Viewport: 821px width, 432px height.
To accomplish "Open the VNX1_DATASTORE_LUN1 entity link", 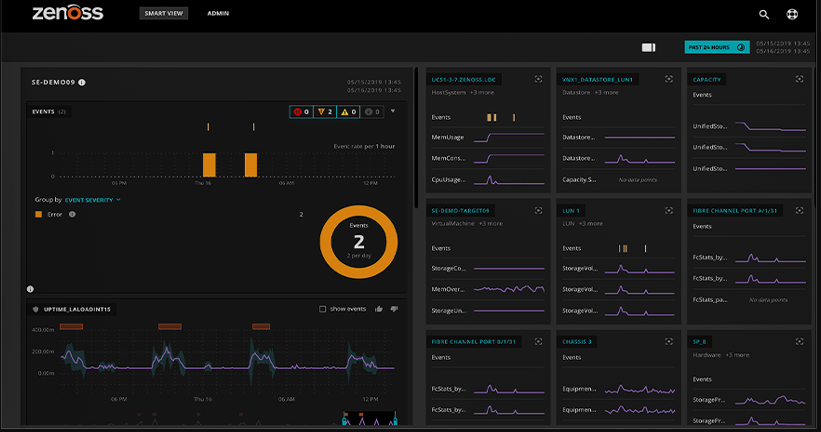I will pyautogui.click(x=598, y=79).
